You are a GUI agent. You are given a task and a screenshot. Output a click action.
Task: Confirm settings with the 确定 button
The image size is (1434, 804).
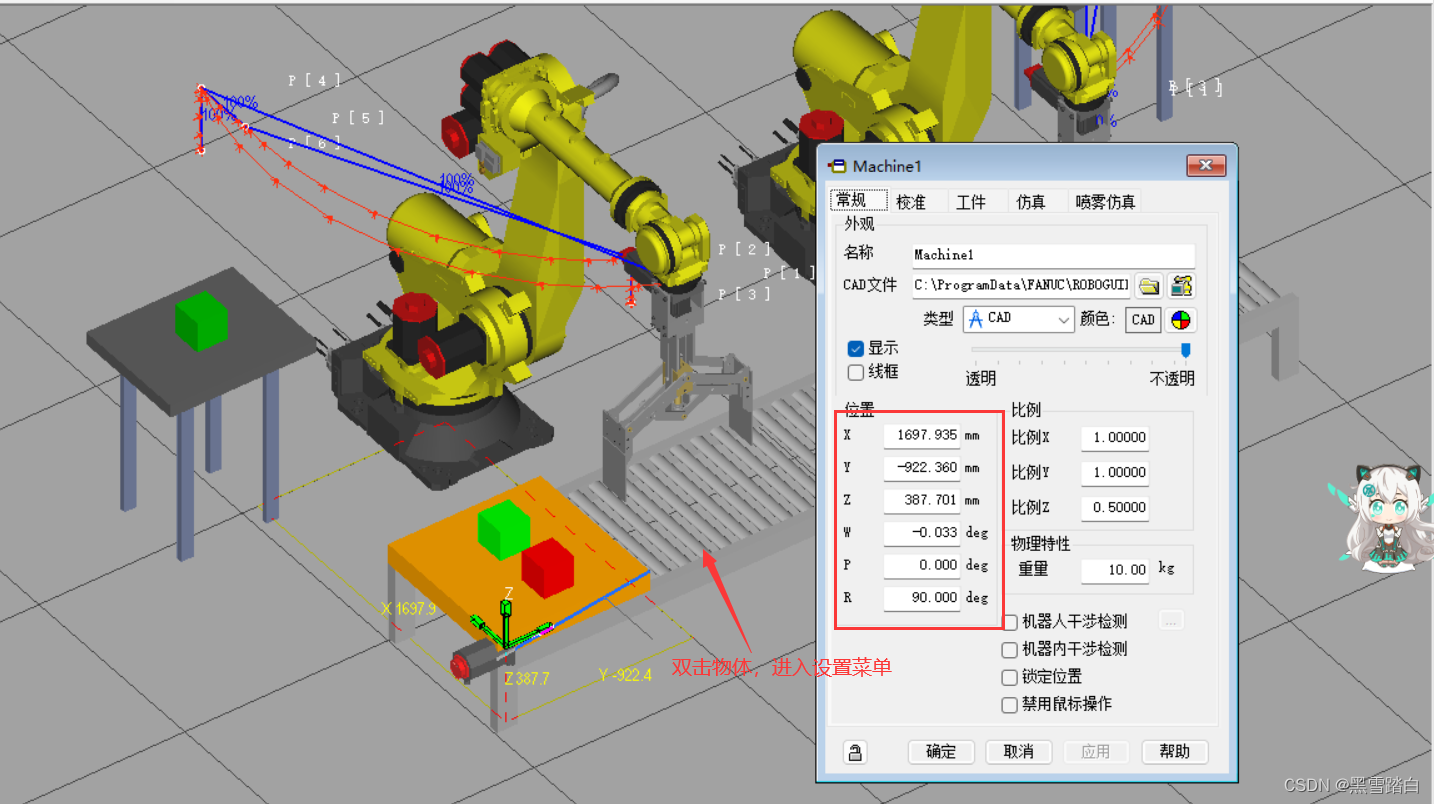click(940, 751)
